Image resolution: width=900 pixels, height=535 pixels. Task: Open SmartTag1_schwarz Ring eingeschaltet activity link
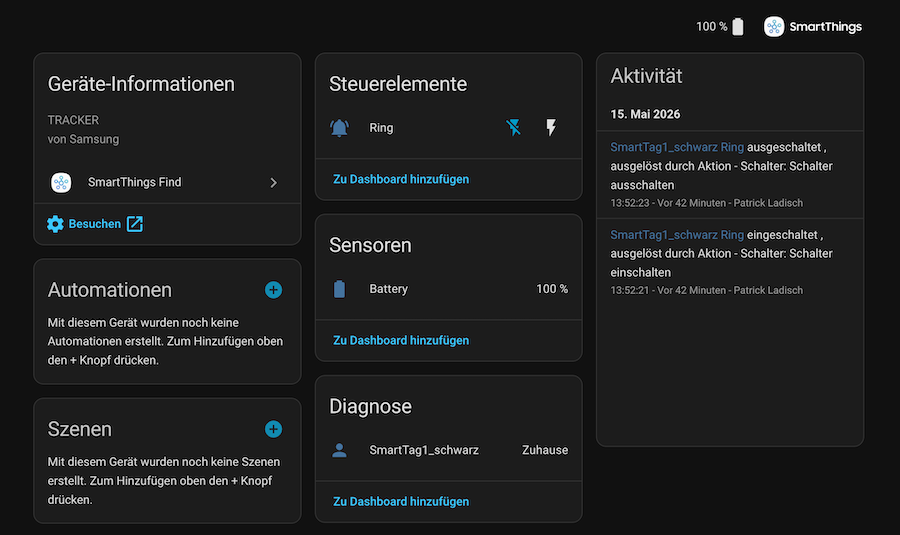(677, 235)
